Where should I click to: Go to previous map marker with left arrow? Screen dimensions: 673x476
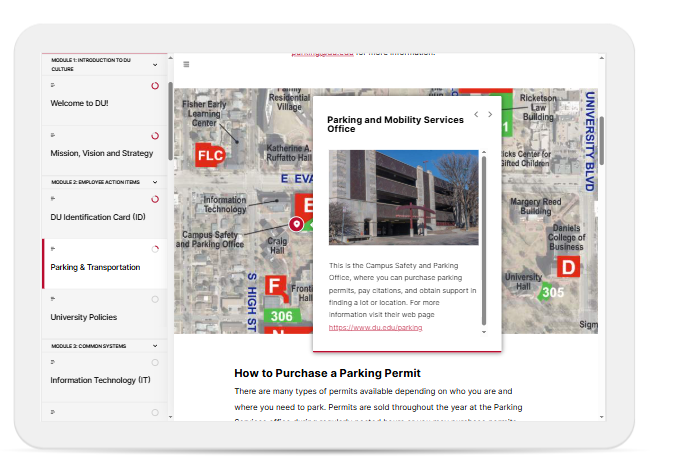(x=476, y=114)
